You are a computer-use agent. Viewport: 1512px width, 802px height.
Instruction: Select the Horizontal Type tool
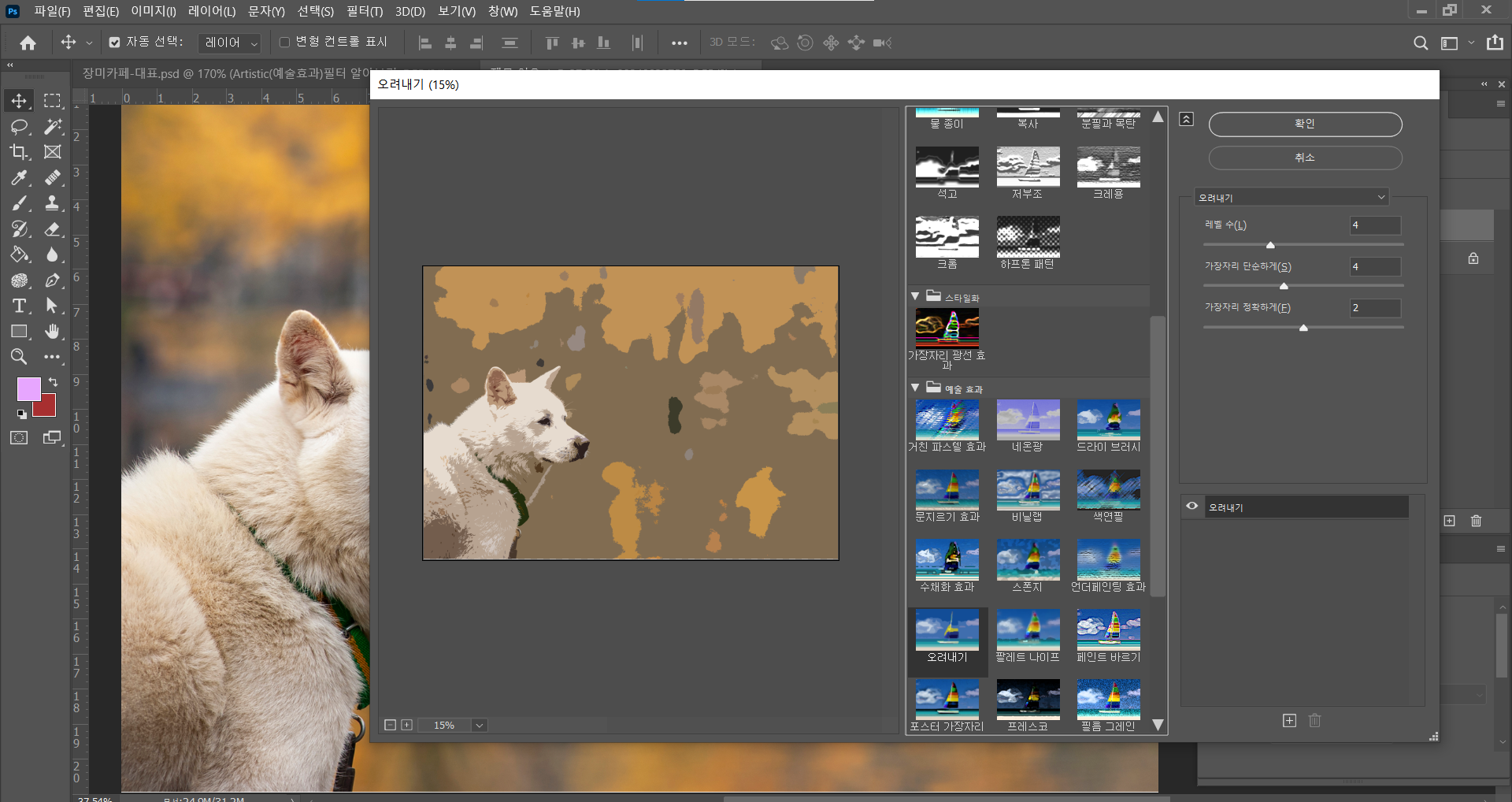(x=19, y=306)
